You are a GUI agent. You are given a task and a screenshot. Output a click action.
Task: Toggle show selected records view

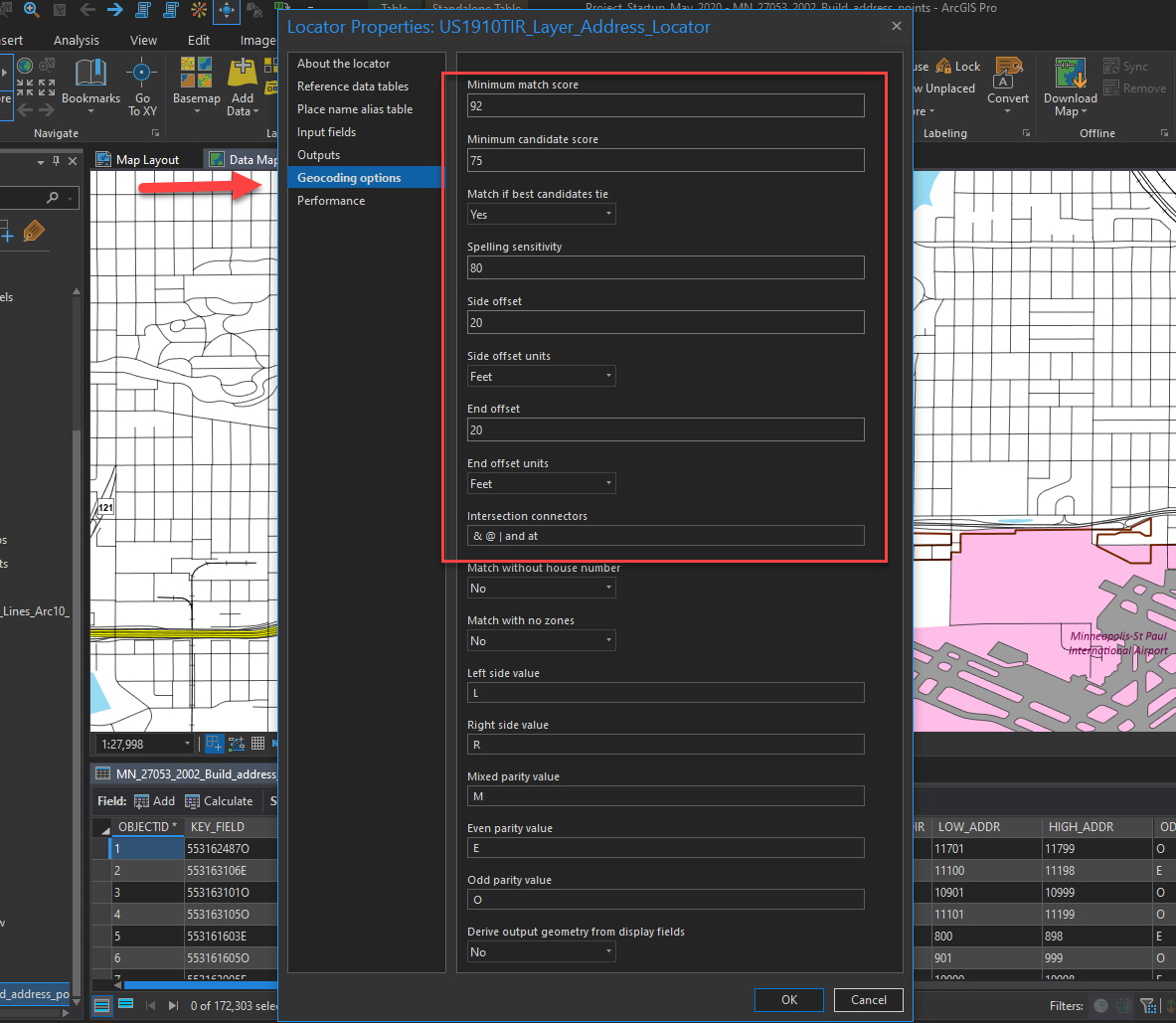click(126, 1005)
